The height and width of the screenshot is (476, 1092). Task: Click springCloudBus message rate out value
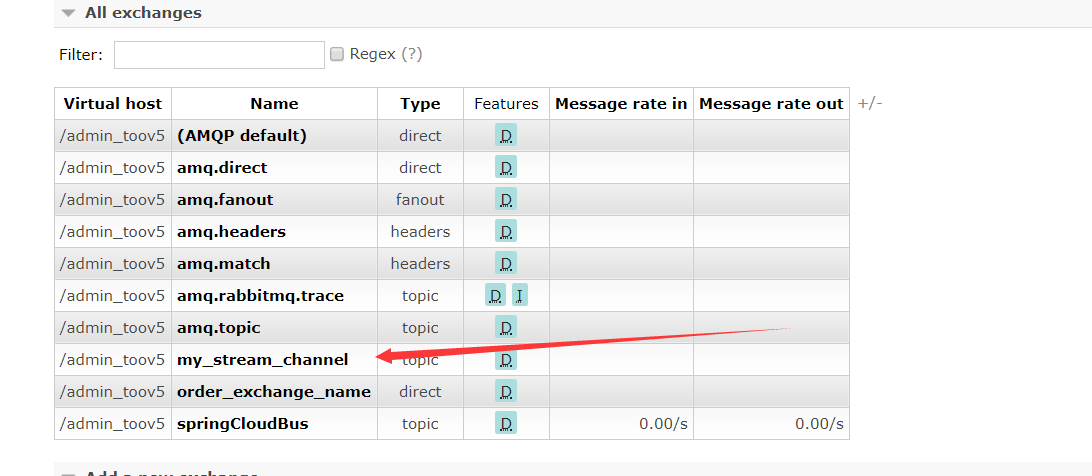[x=819, y=424]
